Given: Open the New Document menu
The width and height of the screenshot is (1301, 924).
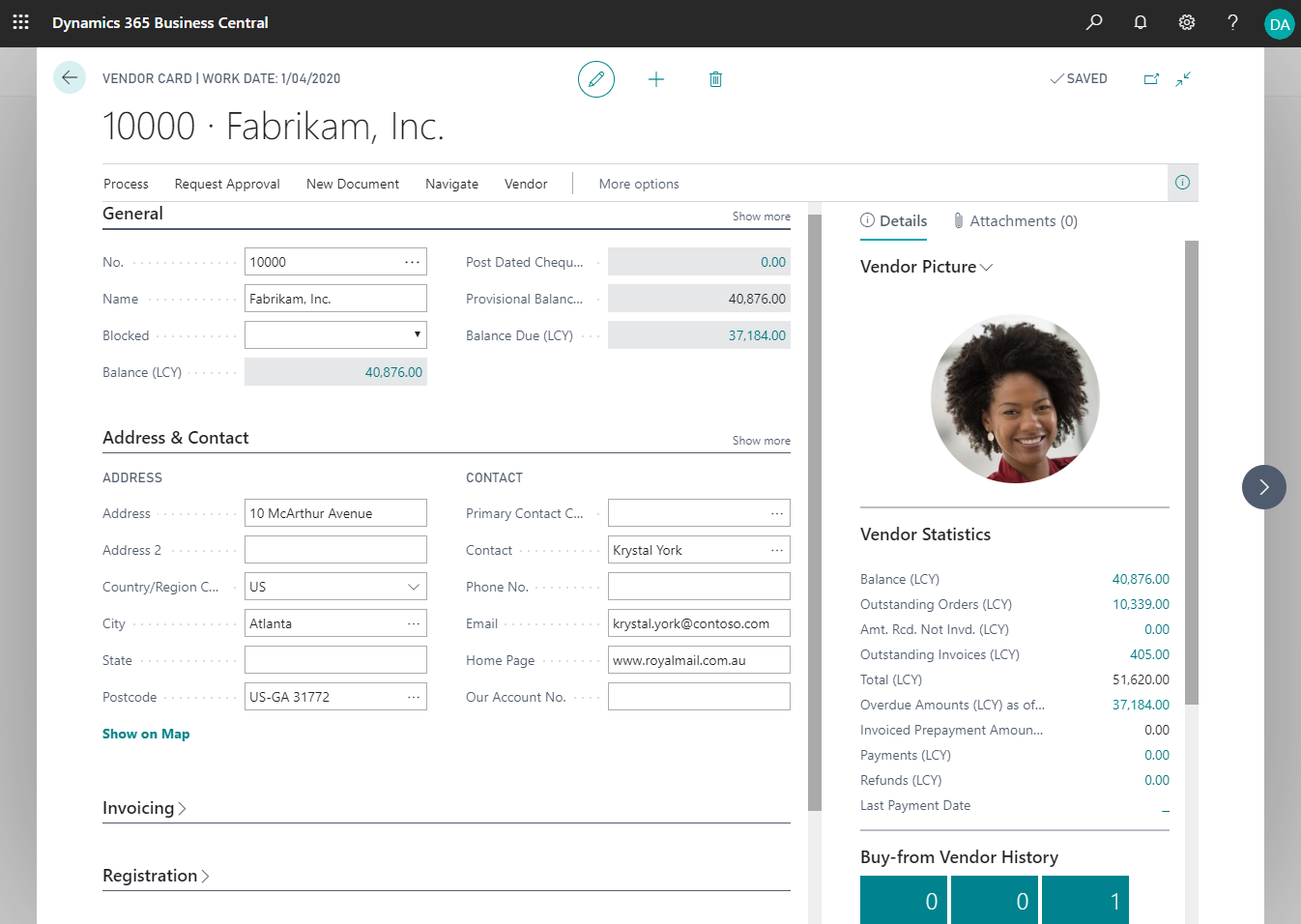Looking at the screenshot, I should [x=352, y=184].
